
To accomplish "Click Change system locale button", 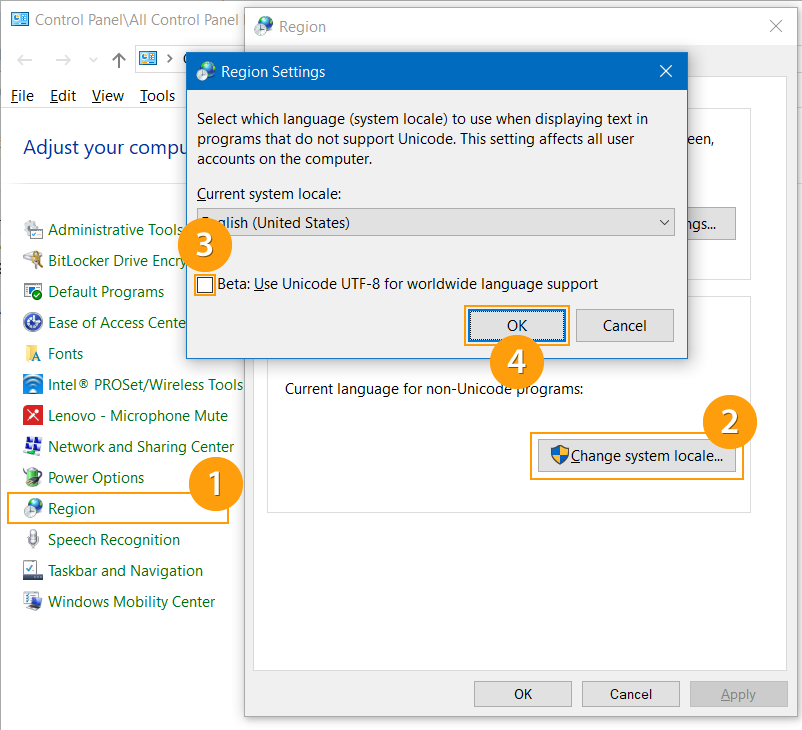I will click(x=636, y=456).
